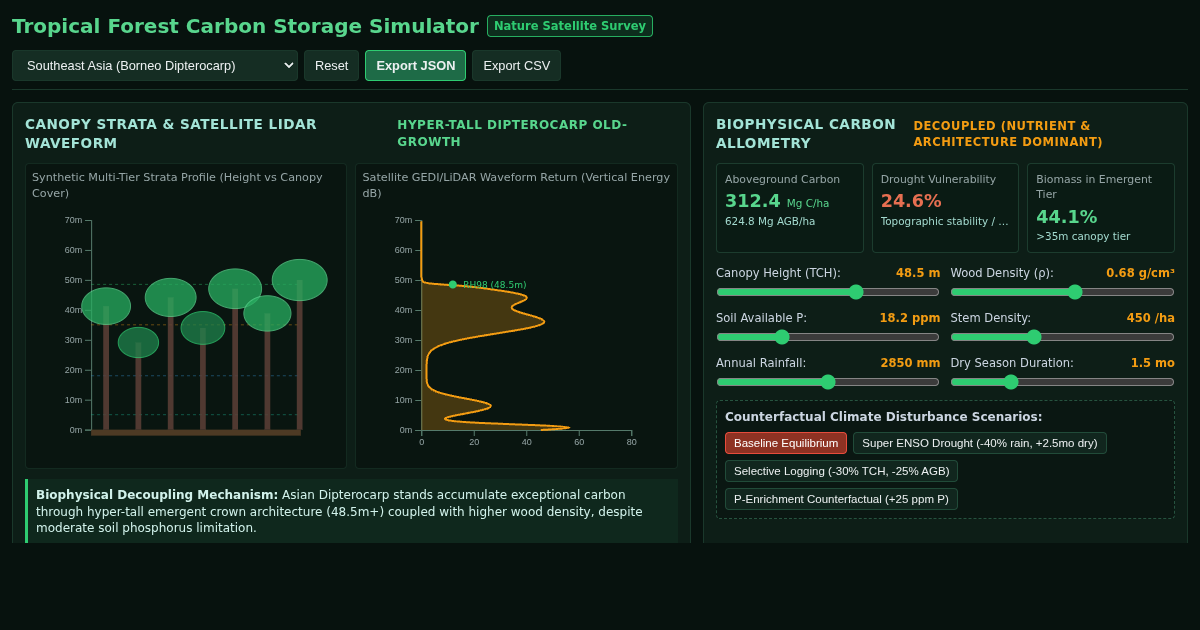Click the 44.1% emergent biomass value
This screenshot has width=1200, height=630.
(1066, 217)
